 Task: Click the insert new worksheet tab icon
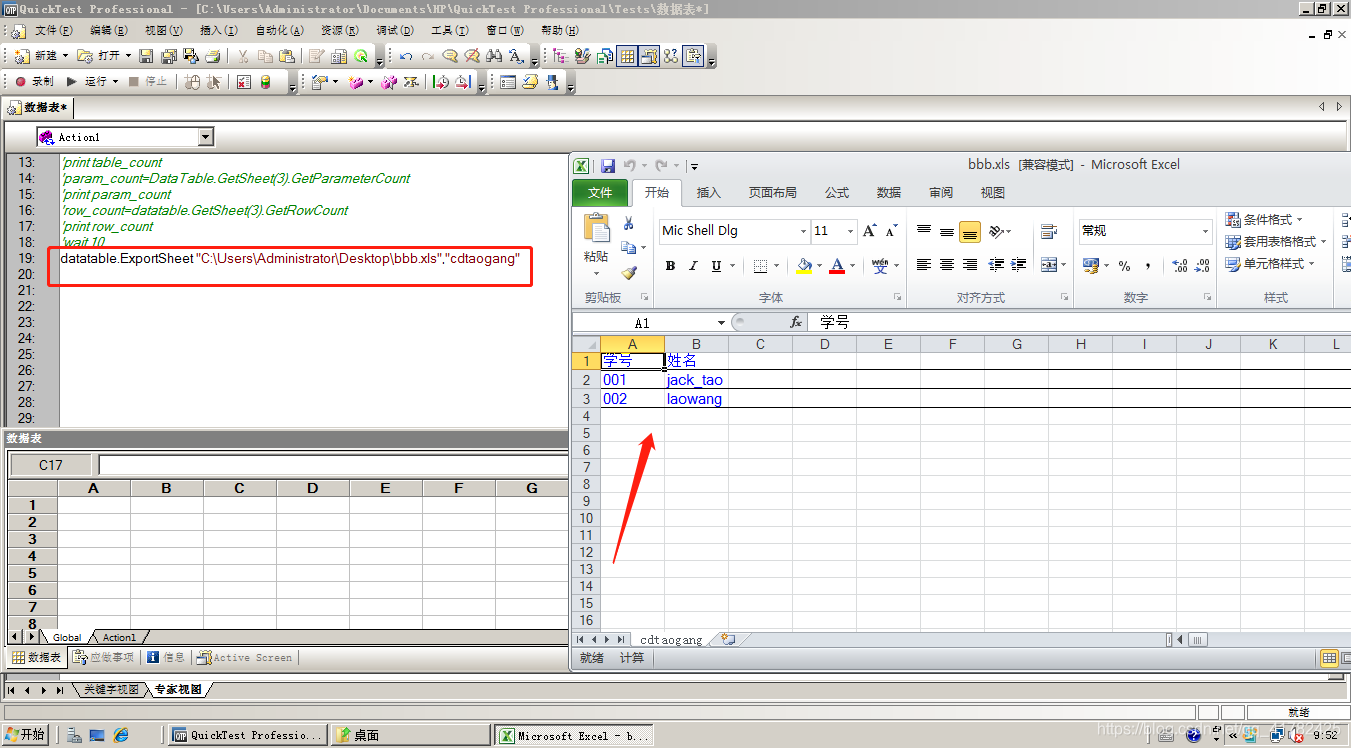[728, 639]
